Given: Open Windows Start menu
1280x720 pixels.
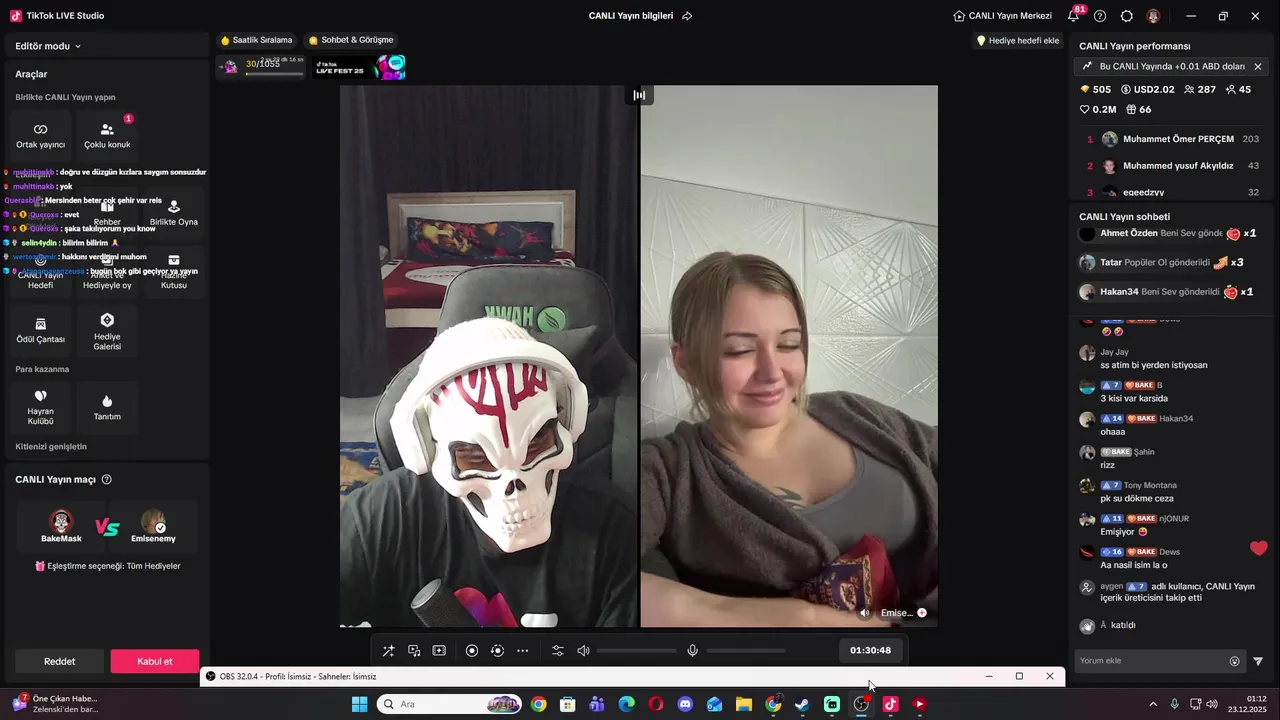Looking at the screenshot, I should [x=359, y=704].
